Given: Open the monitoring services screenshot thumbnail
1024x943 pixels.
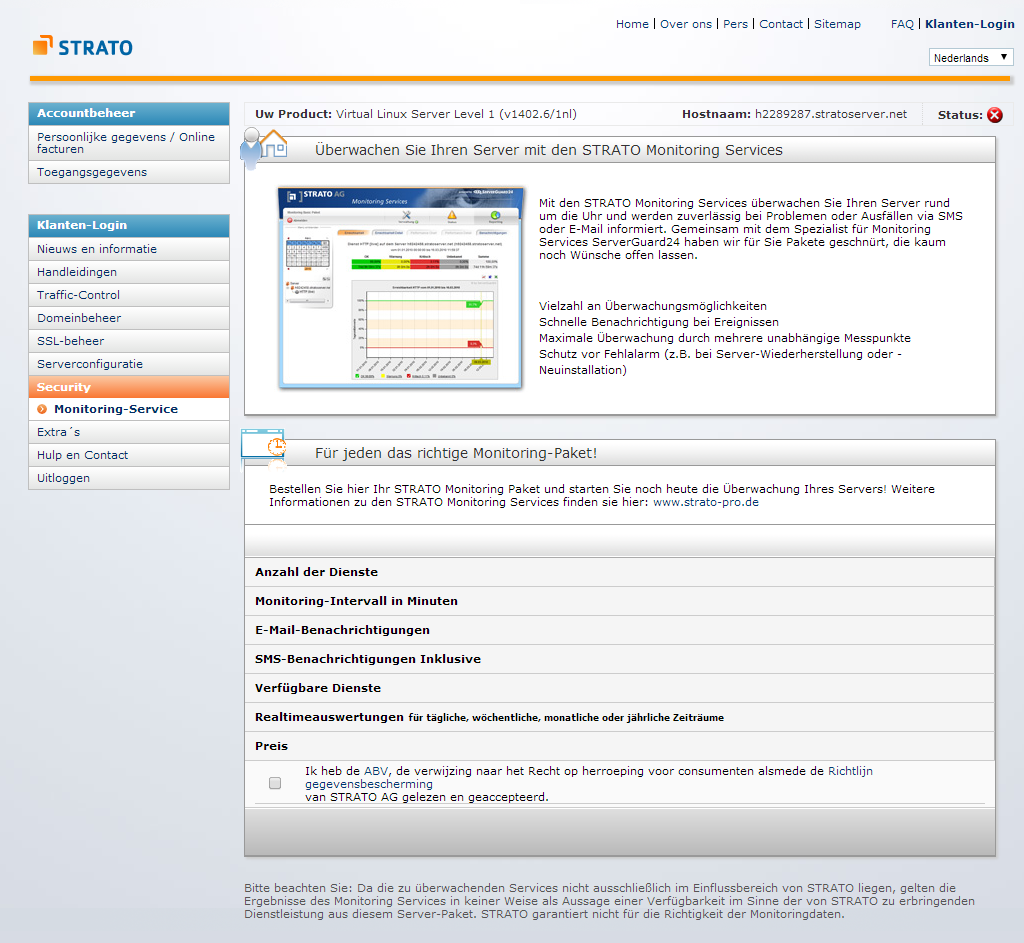Looking at the screenshot, I should point(400,287).
